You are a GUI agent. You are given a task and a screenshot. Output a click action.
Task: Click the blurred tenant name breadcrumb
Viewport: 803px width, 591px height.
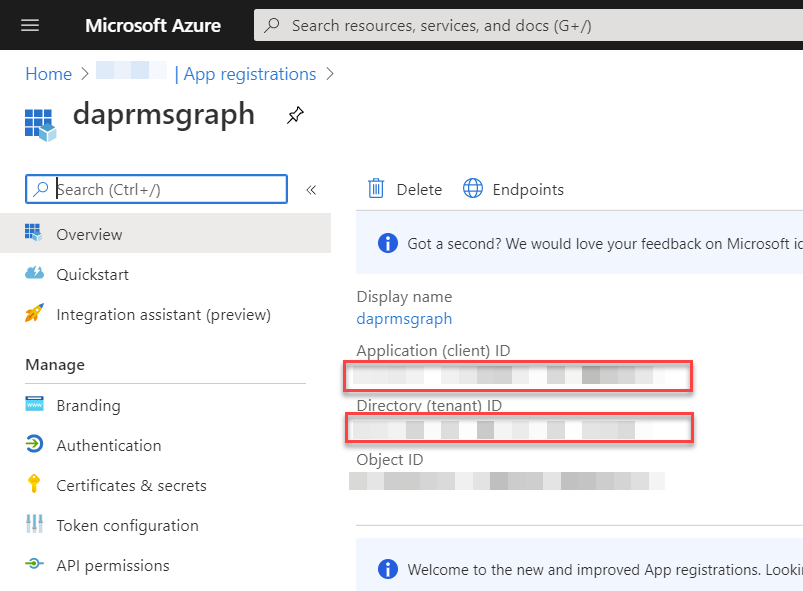tap(131, 70)
